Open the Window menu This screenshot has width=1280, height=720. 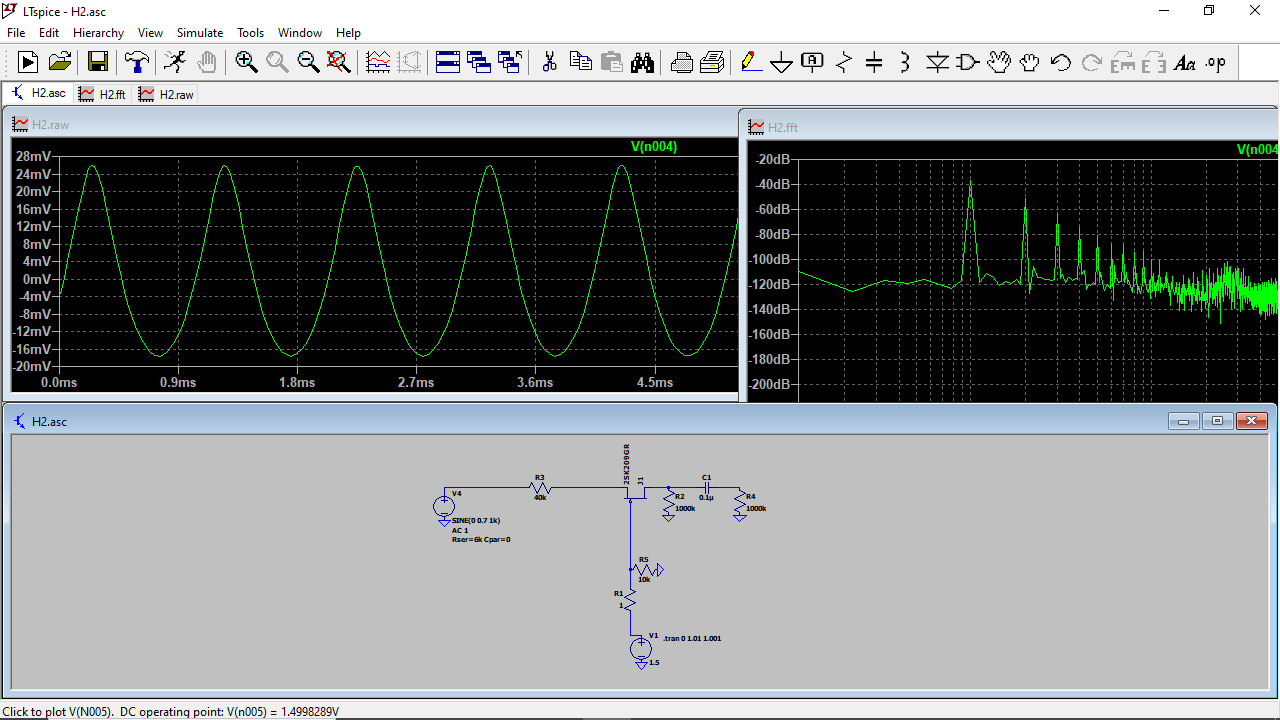pyautogui.click(x=300, y=33)
